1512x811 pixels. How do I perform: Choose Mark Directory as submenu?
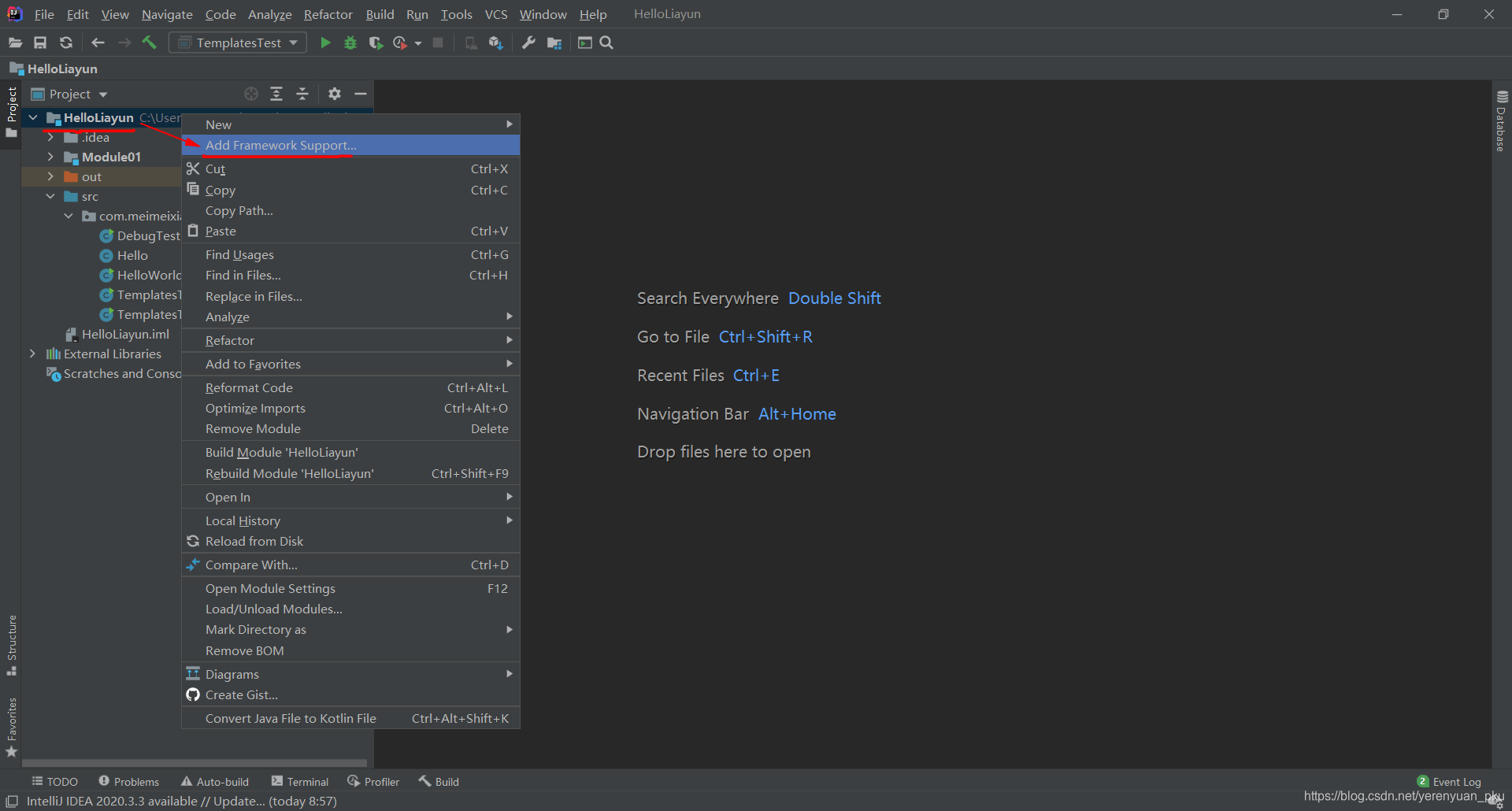tap(350, 629)
